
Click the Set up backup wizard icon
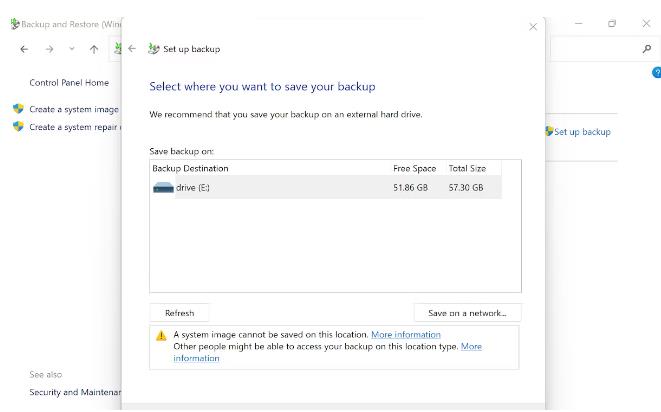[153, 49]
